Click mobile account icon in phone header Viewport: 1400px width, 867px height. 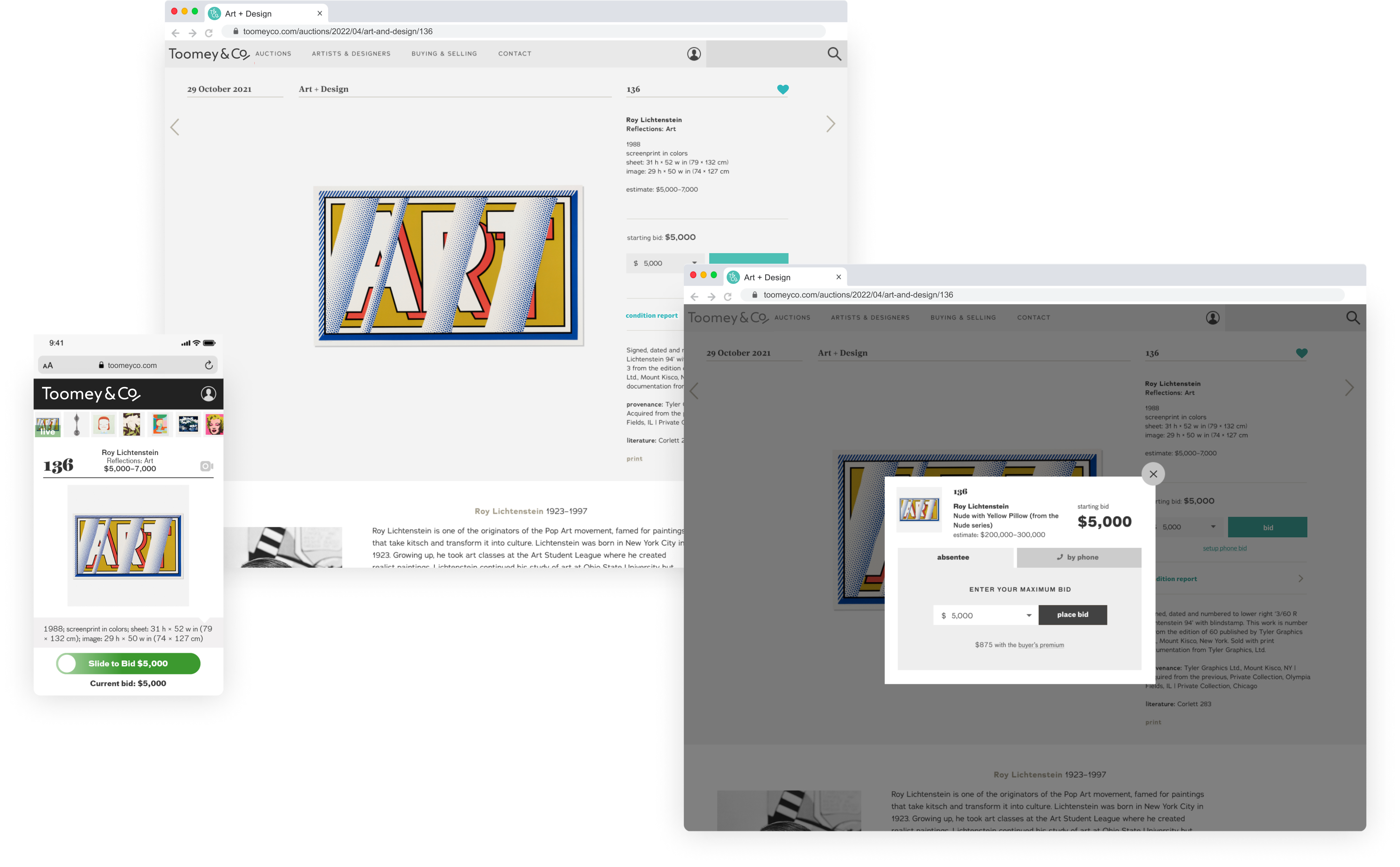pos(208,394)
